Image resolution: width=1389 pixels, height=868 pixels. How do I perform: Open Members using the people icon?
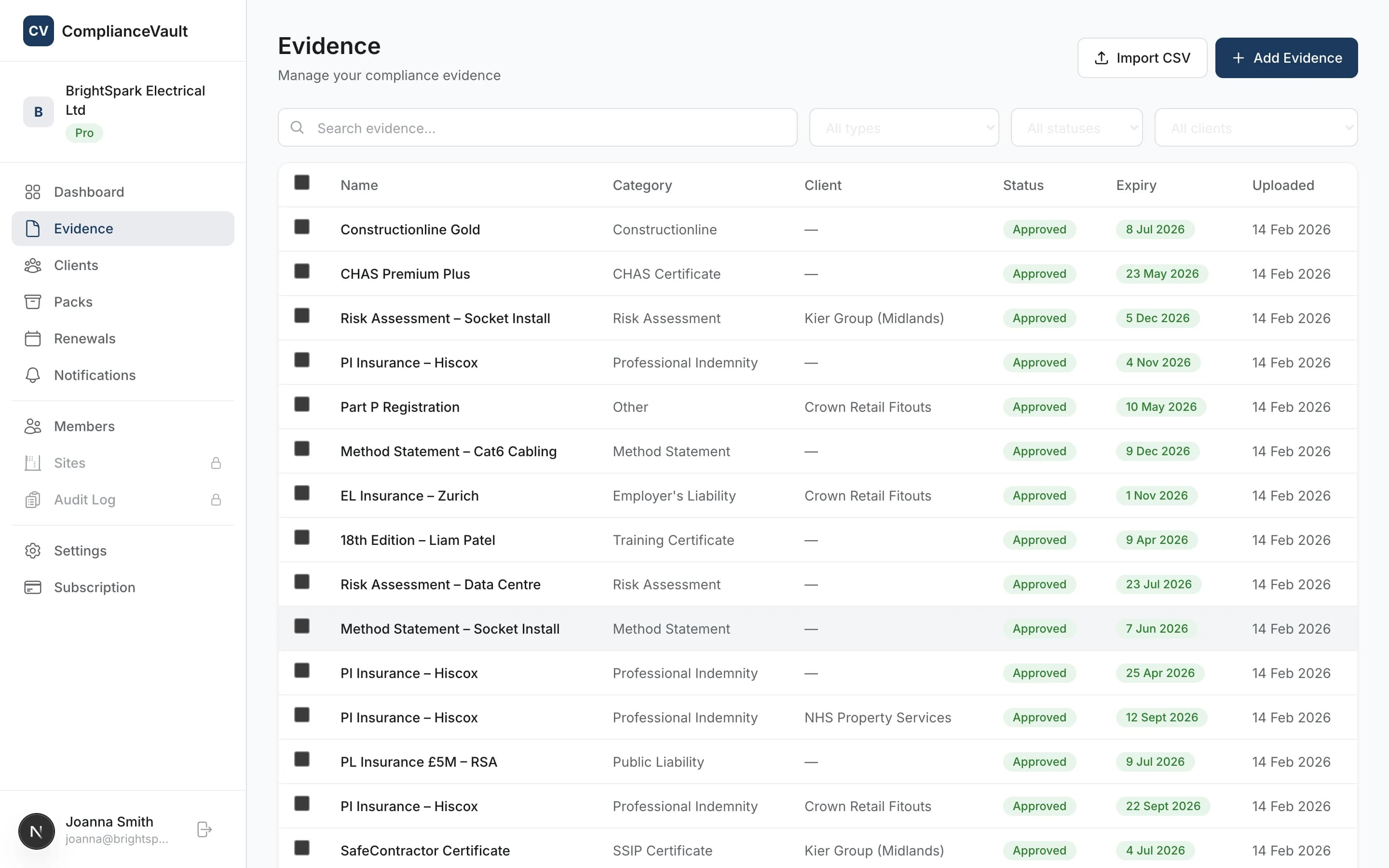[33, 426]
